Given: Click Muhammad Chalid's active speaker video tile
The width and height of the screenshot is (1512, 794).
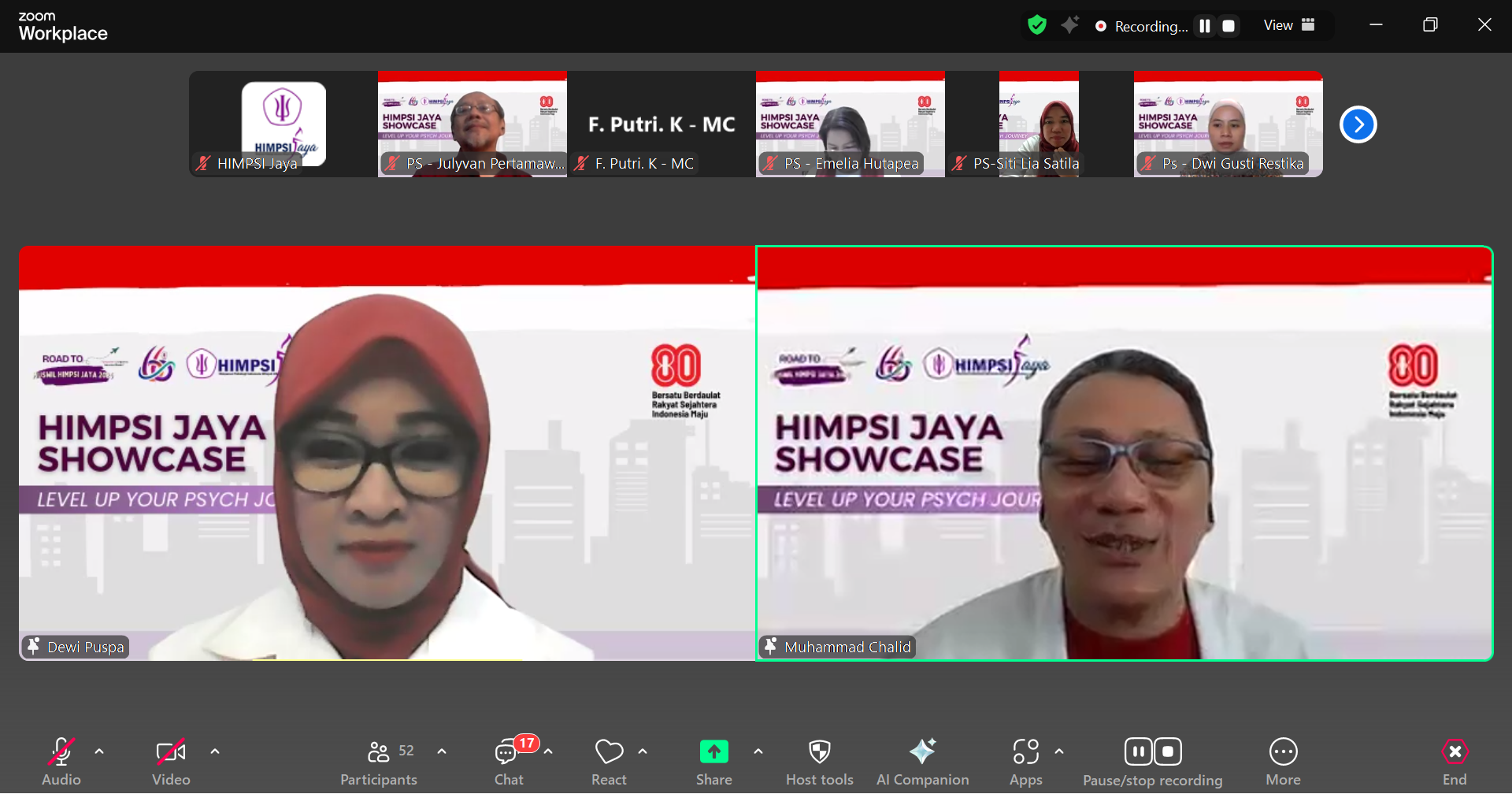Looking at the screenshot, I should click(1125, 453).
